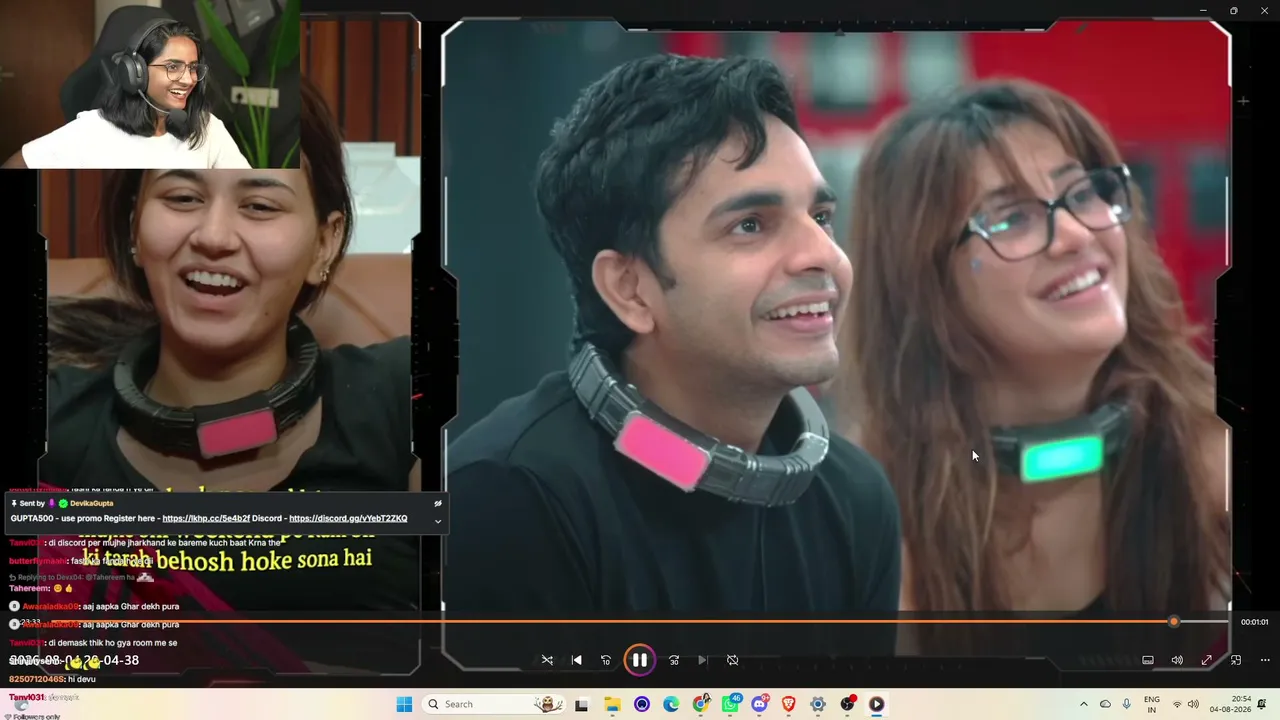Screen dimensions: 1280x720
Task: Open Google Chrome from the taskbar
Action: click(x=701, y=704)
